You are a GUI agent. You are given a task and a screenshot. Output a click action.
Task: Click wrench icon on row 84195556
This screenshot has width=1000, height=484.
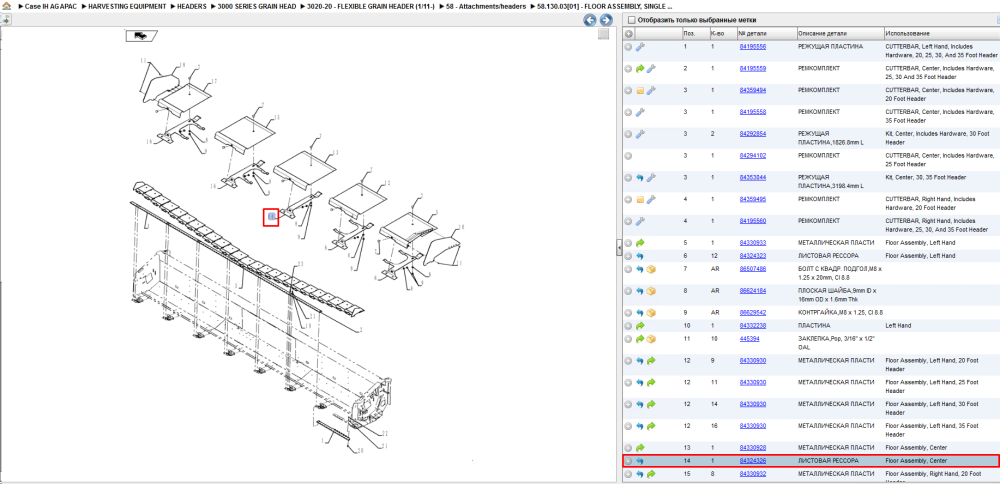point(640,47)
